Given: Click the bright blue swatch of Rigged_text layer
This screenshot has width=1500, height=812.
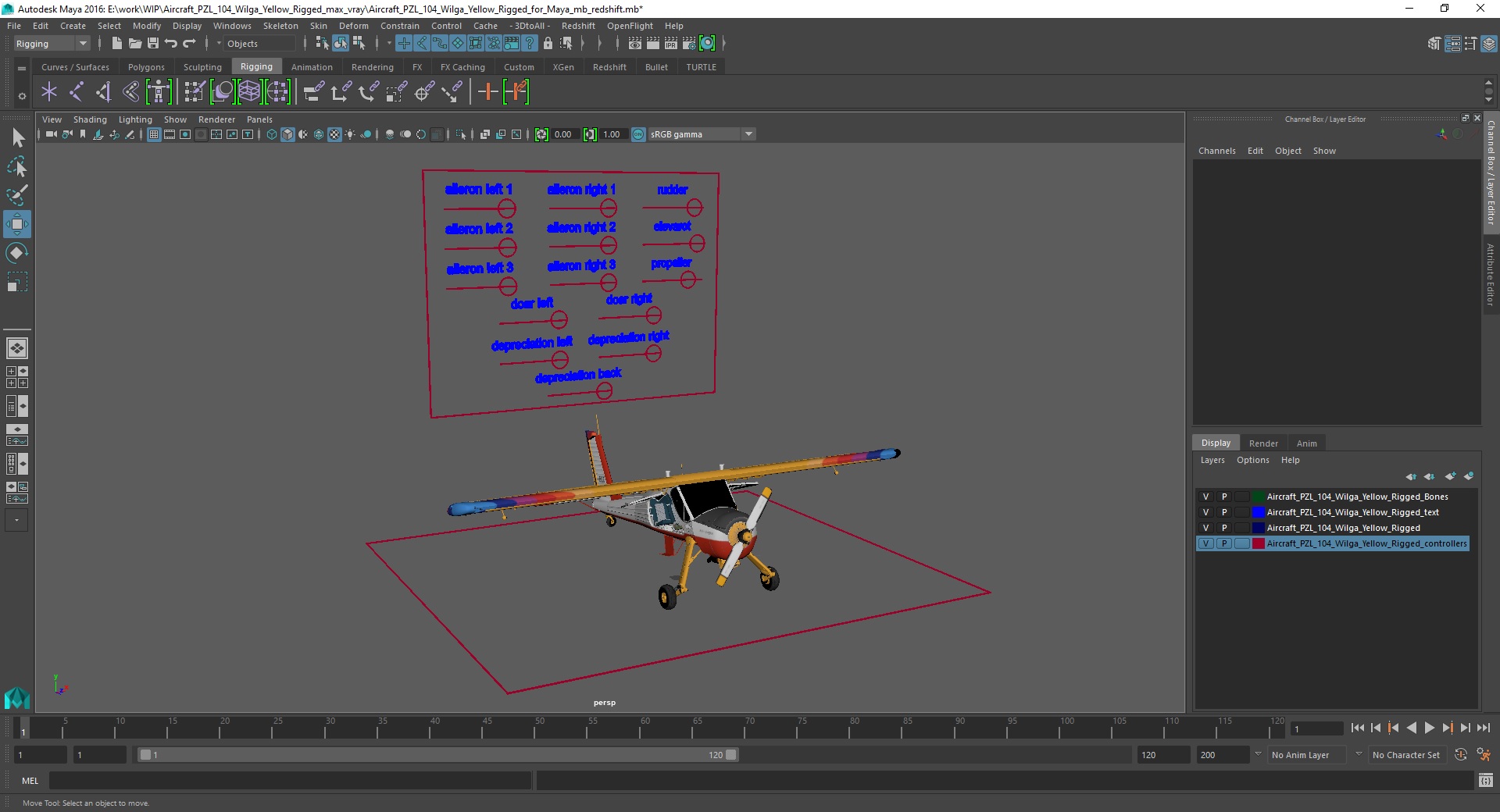Looking at the screenshot, I should coord(1259,512).
